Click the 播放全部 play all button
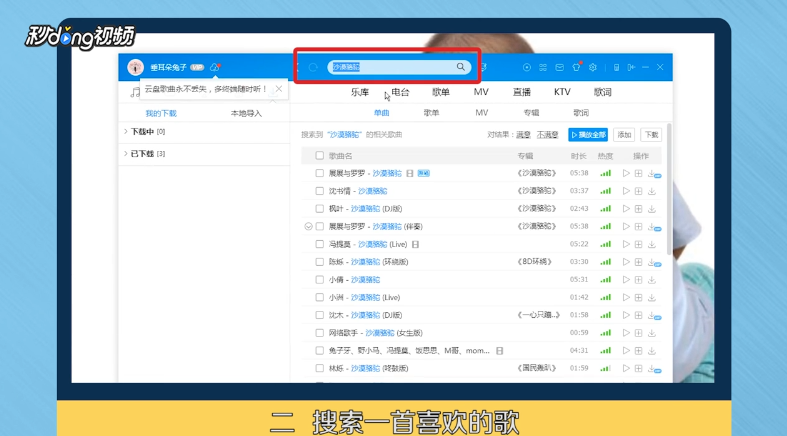This screenshot has height=436, width=787. (x=588, y=134)
